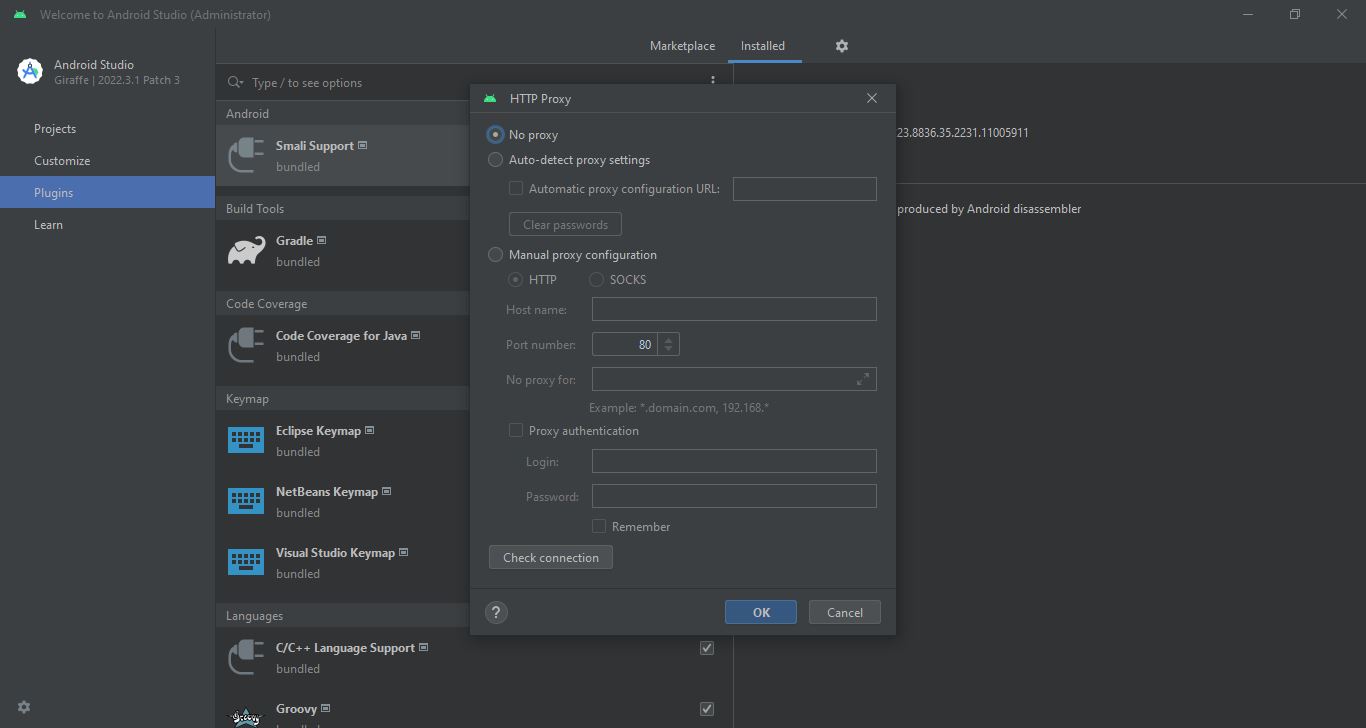Click Cancel in the HTTP Proxy dialog
Viewport: 1366px width, 728px height.
(845, 612)
